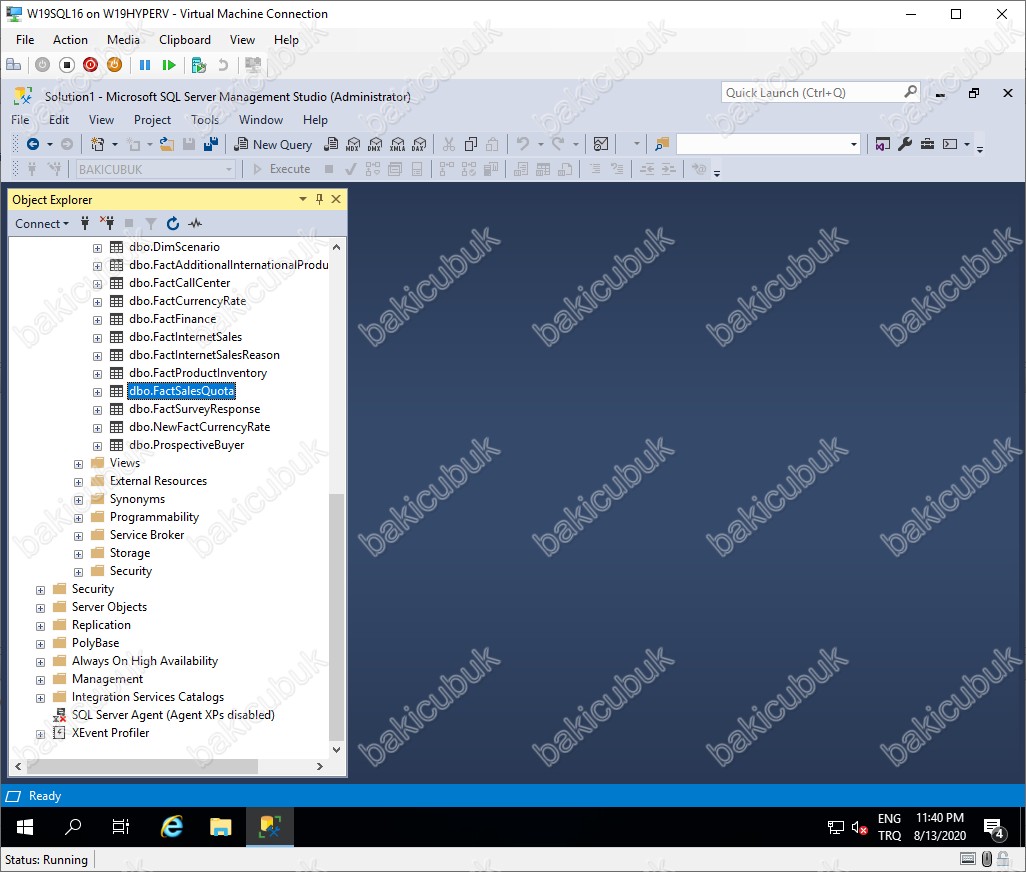
Task: Select the dbo.NewFactCurrencyRate table
Action: tap(200, 427)
